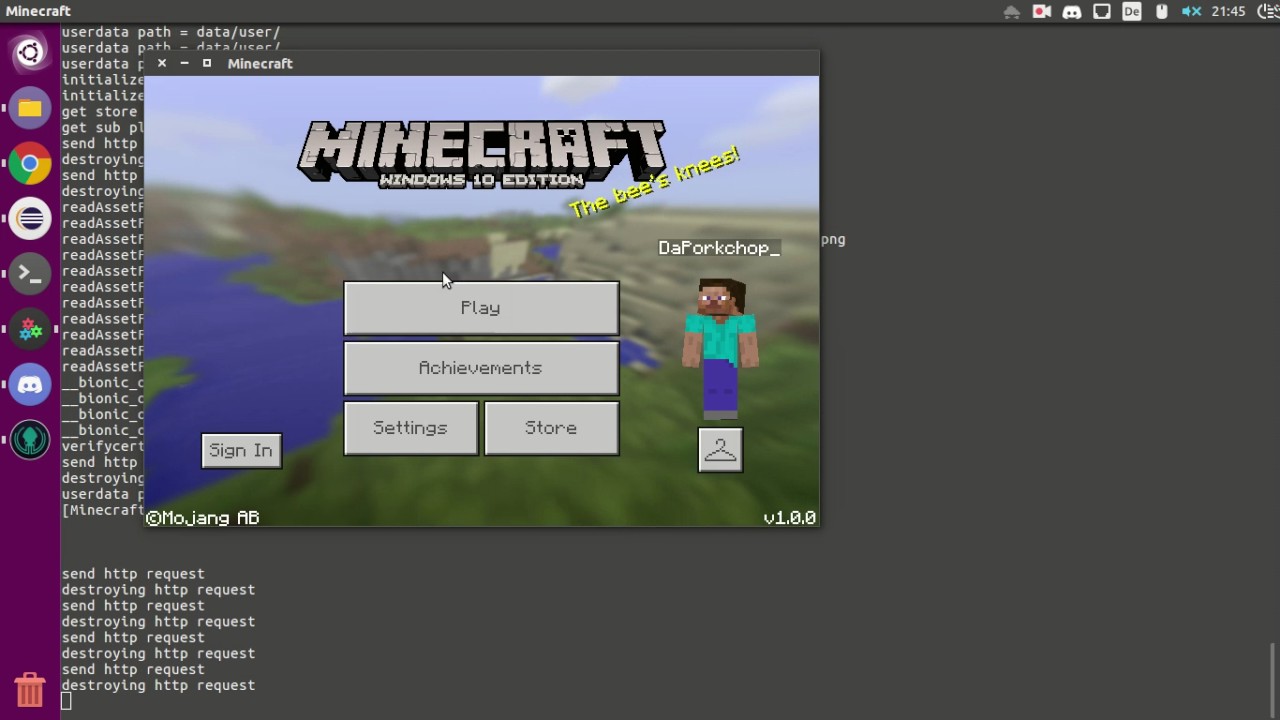Screen dimensions: 1280x720
Task: Open Minecraft Settings
Action: tap(411, 428)
